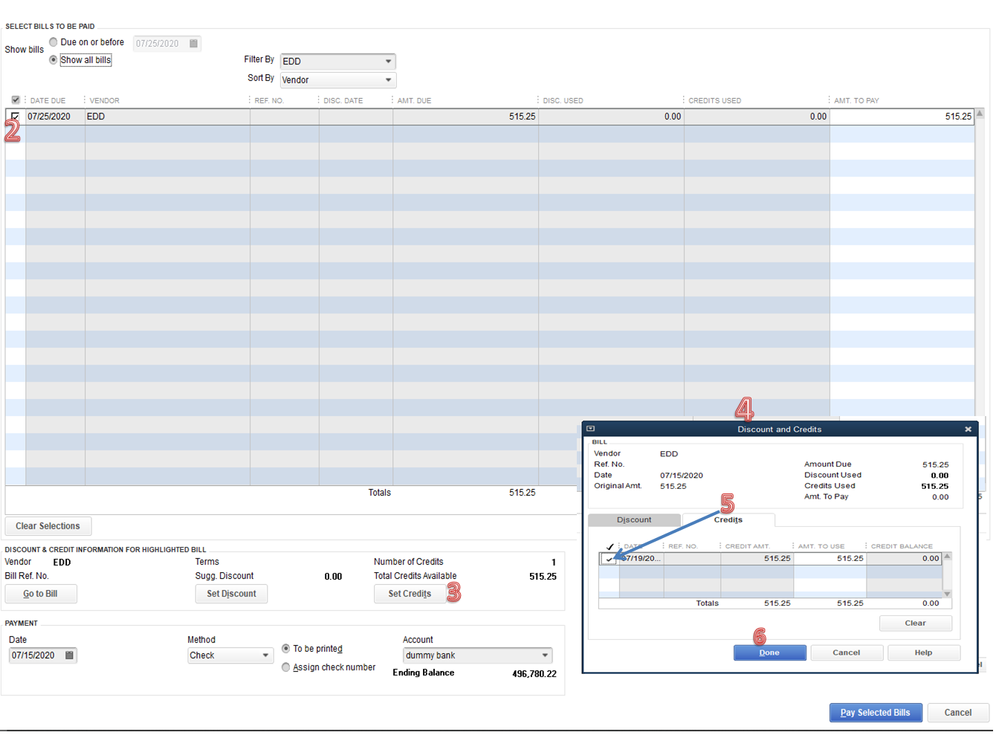Close the Discount and Credits dialog
999x749 pixels.
[968, 429]
